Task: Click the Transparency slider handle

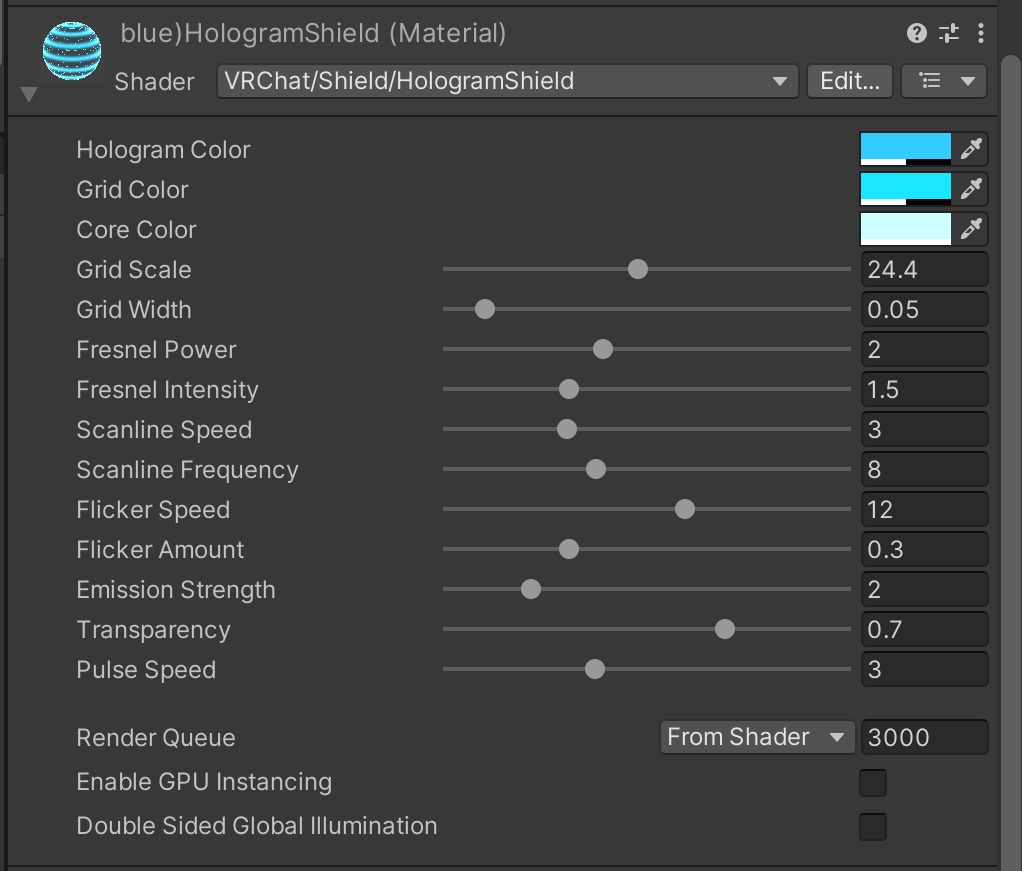Action: [724, 629]
